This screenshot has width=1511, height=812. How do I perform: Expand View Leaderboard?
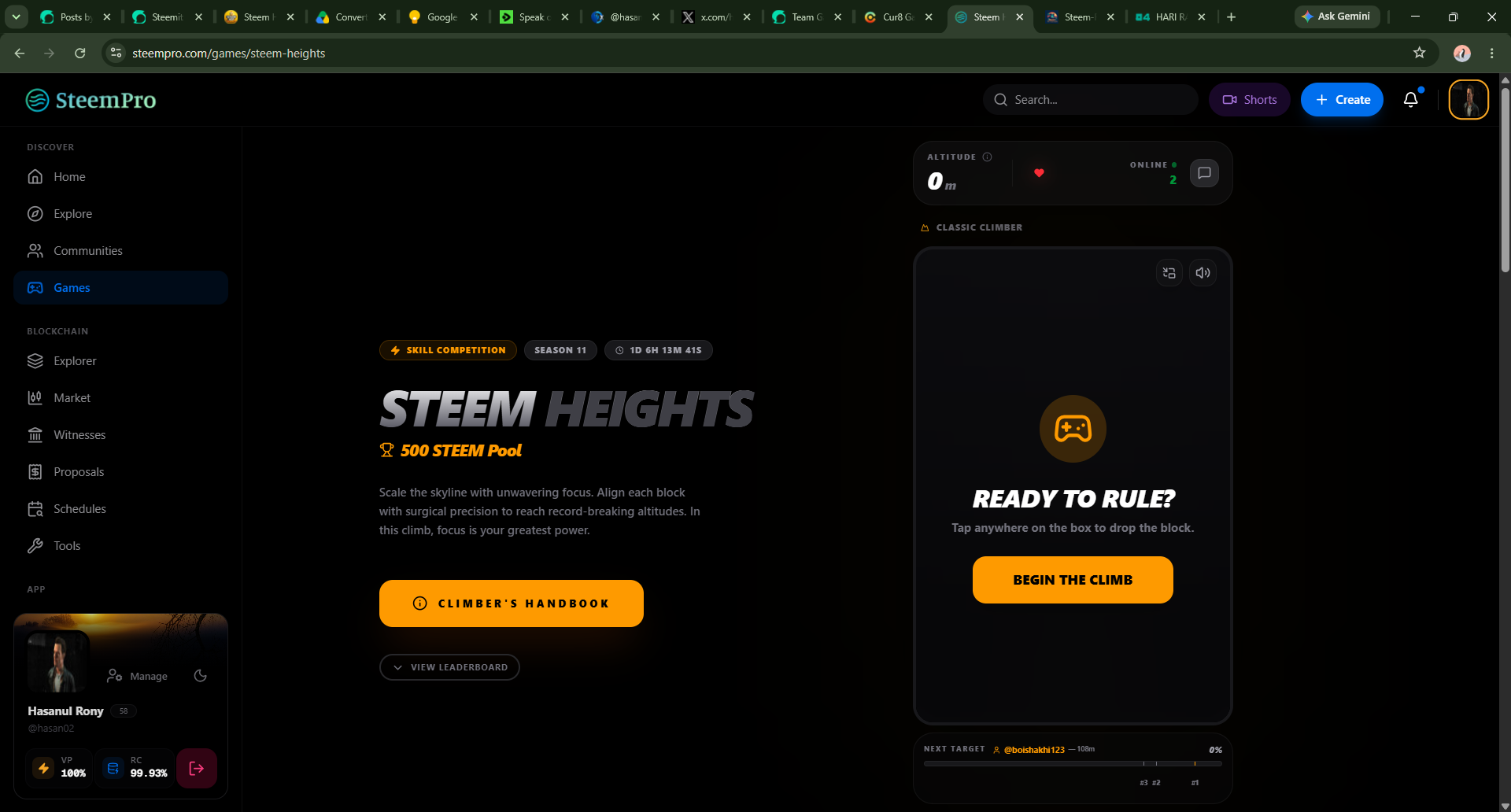click(449, 667)
